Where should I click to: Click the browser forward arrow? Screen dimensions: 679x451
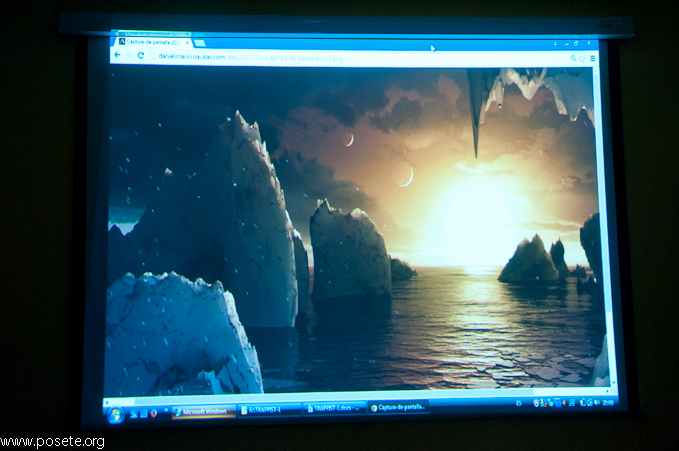point(129,55)
